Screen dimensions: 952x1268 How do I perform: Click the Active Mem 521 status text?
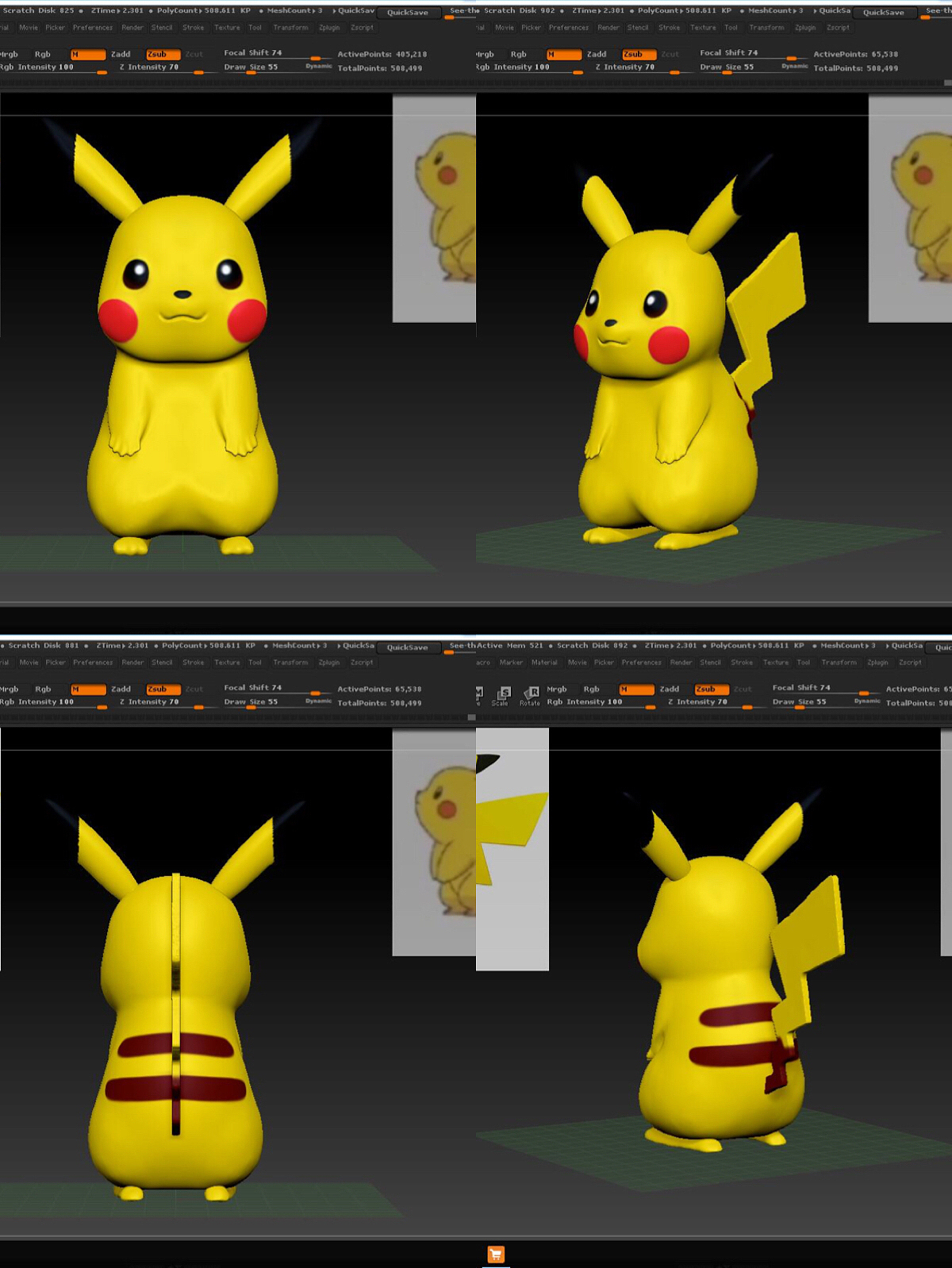510,645
